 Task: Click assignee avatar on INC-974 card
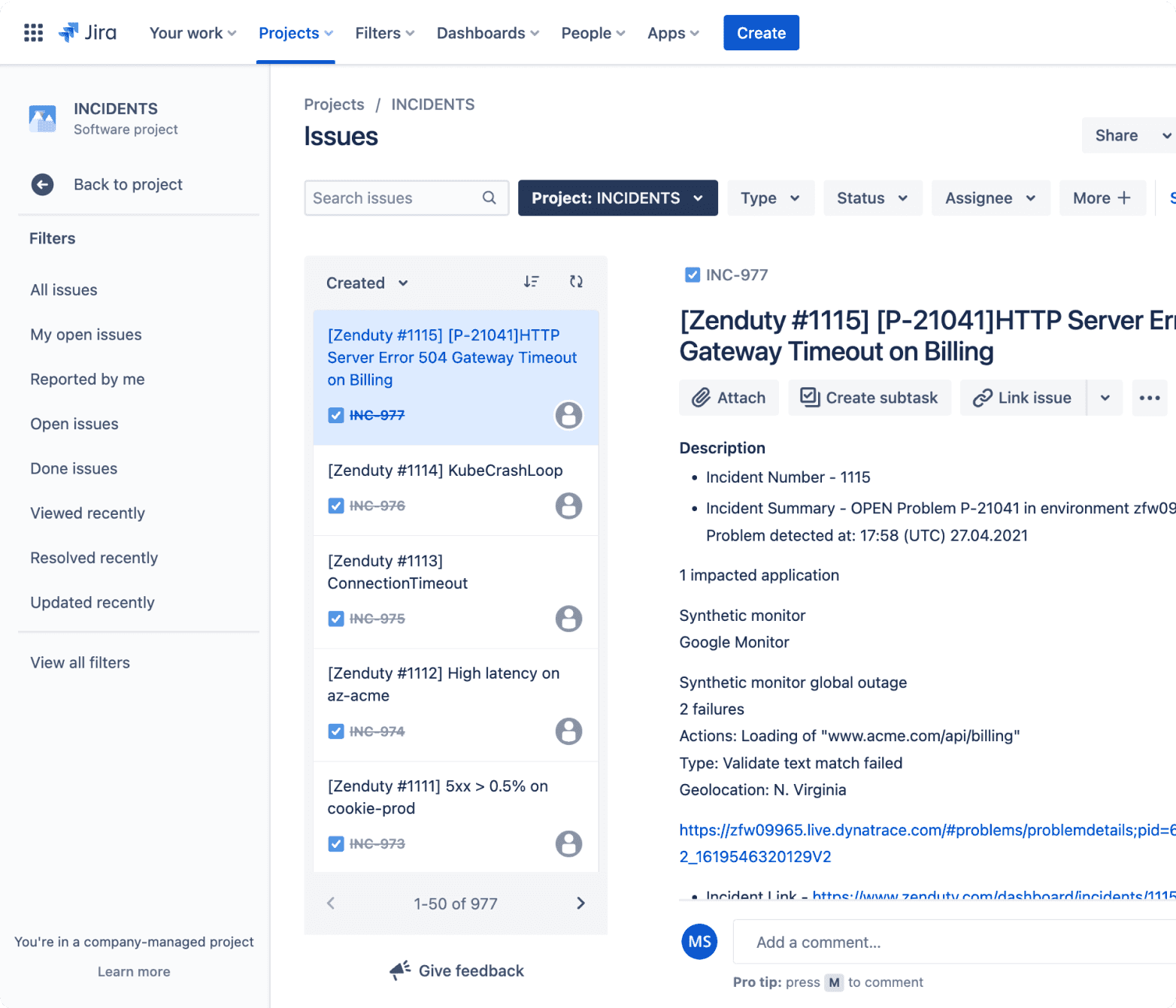pos(569,731)
